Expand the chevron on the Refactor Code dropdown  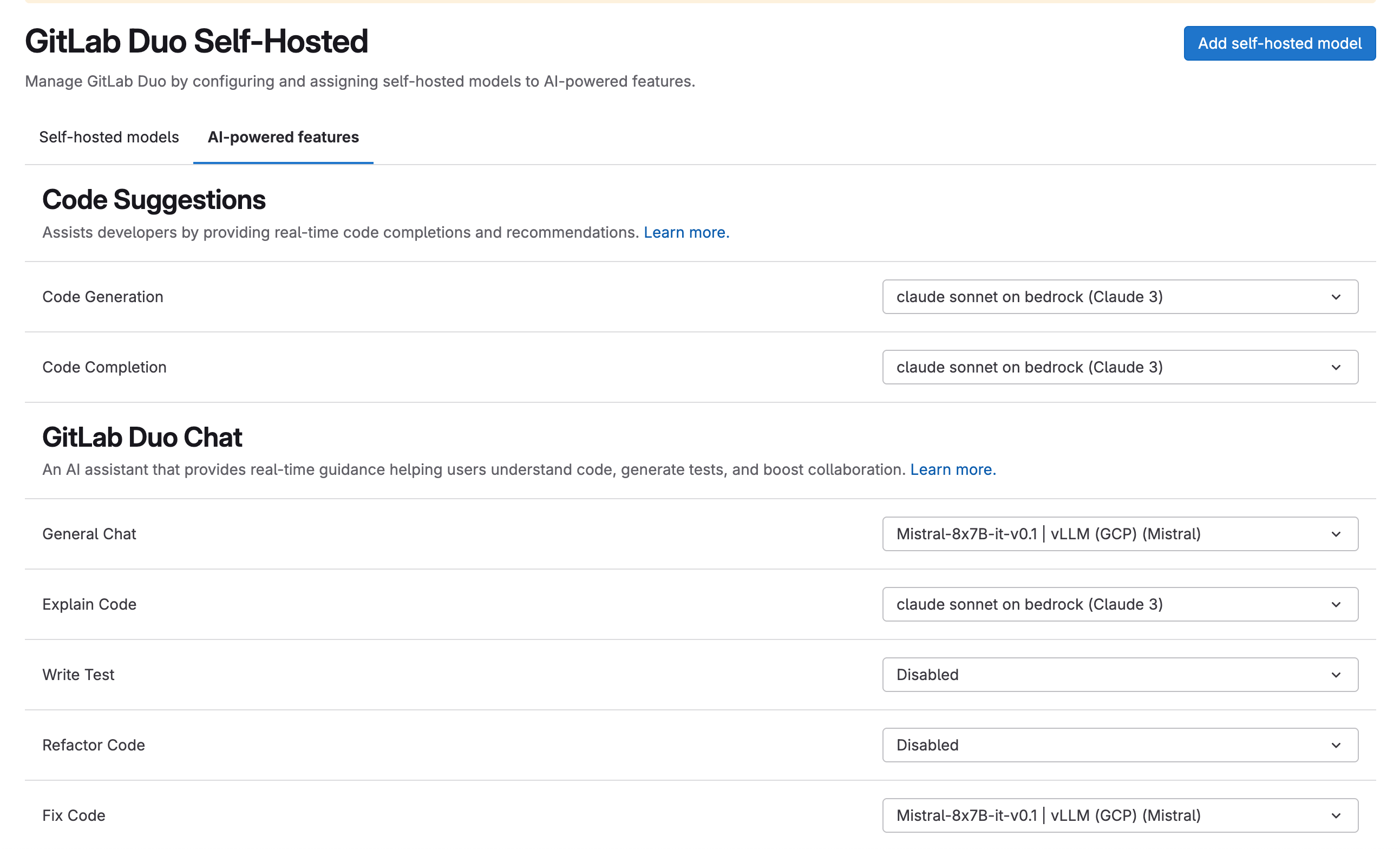[1336, 745]
